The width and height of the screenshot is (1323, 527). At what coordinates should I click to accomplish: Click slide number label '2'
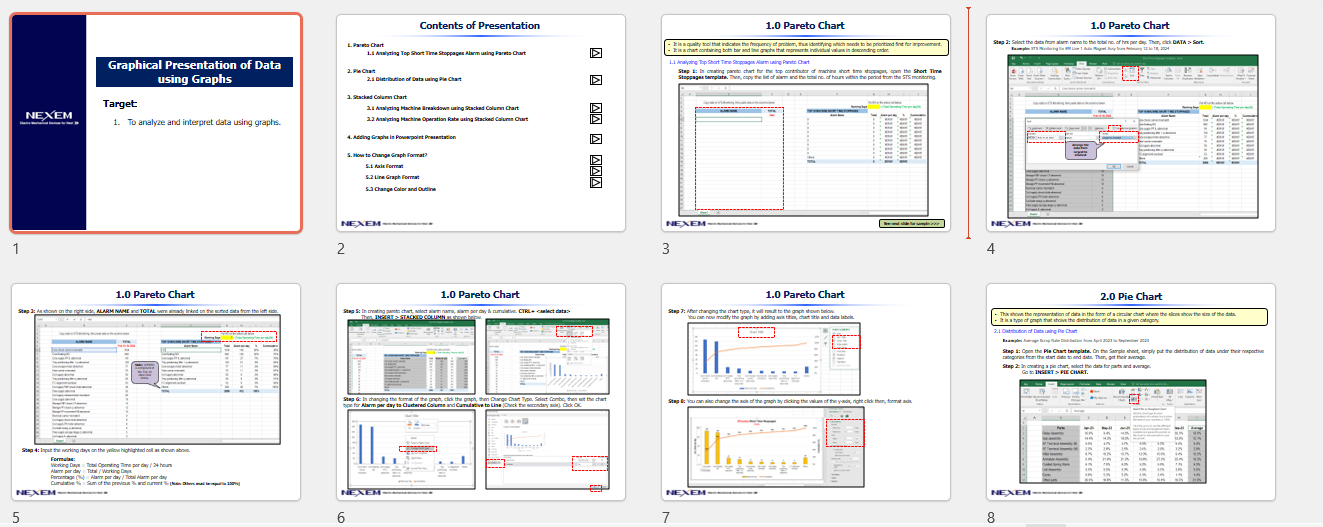tap(341, 249)
